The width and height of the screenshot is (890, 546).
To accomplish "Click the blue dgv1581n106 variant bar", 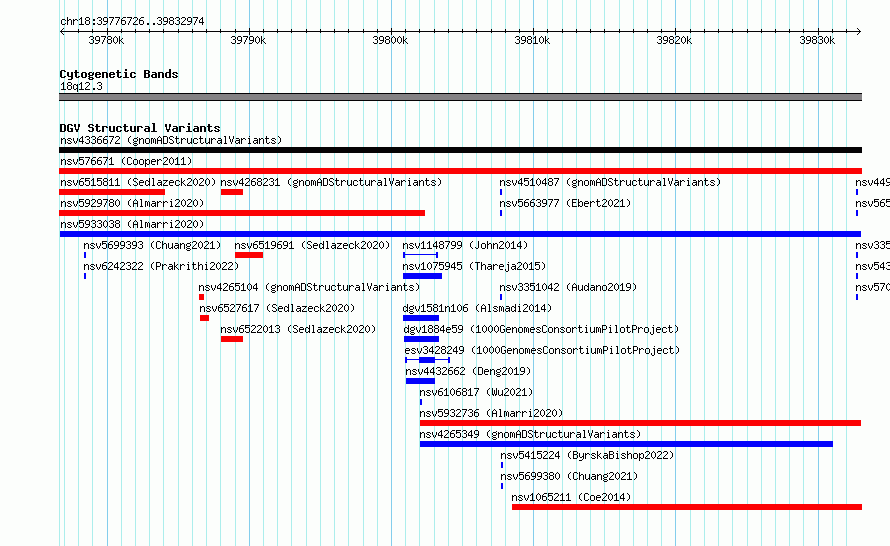I will (421, 318).
